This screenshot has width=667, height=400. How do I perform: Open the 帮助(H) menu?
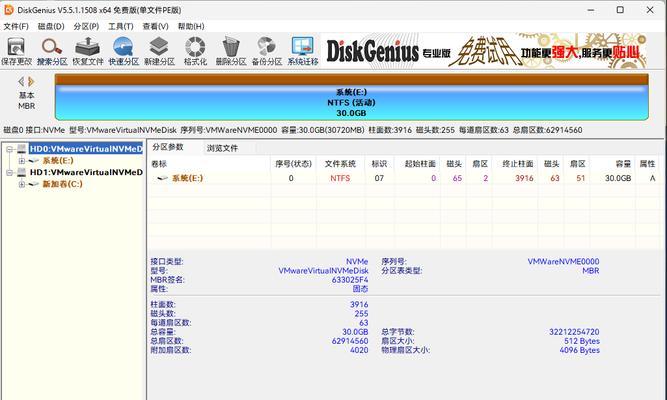pyautogui.click(x=191, y=26)
